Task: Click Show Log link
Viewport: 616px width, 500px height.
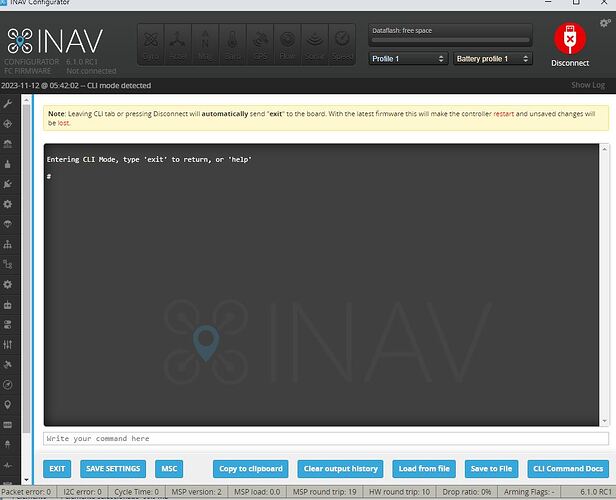Action: [x=588, y=85]
